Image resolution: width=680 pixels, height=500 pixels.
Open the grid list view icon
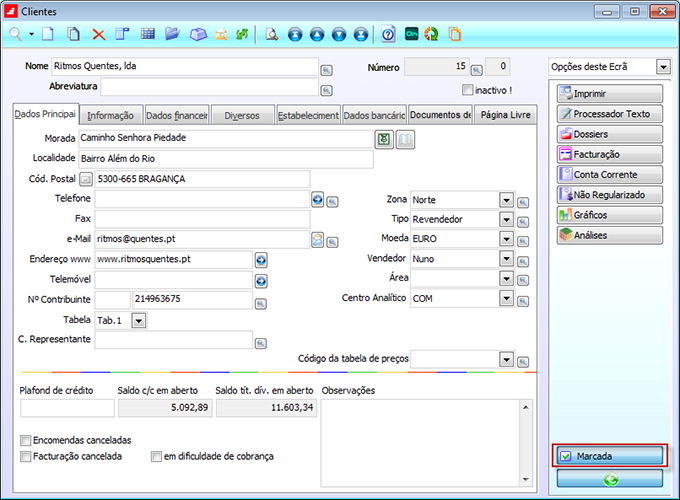147,34
